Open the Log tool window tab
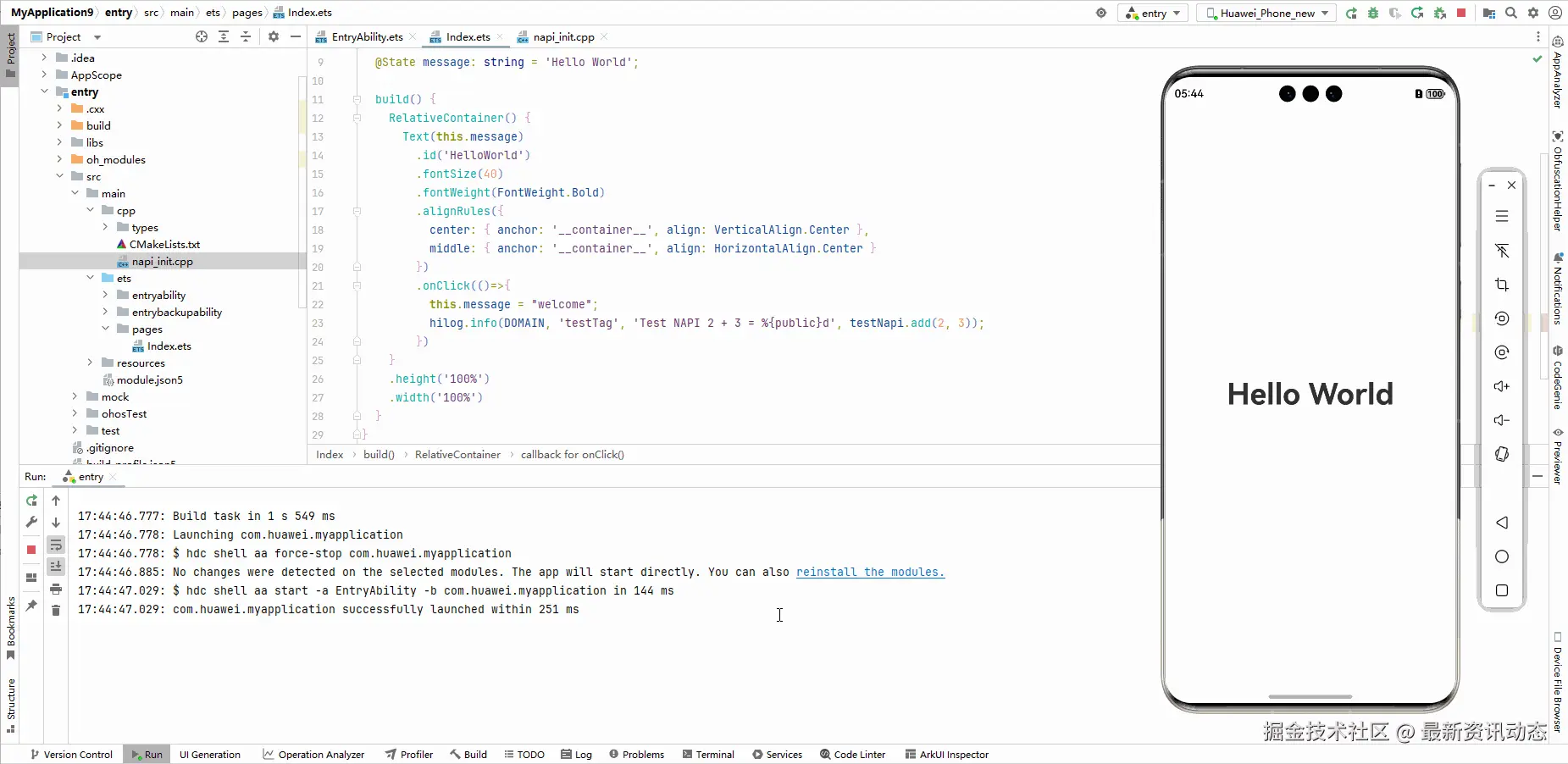 click(576, 754)
